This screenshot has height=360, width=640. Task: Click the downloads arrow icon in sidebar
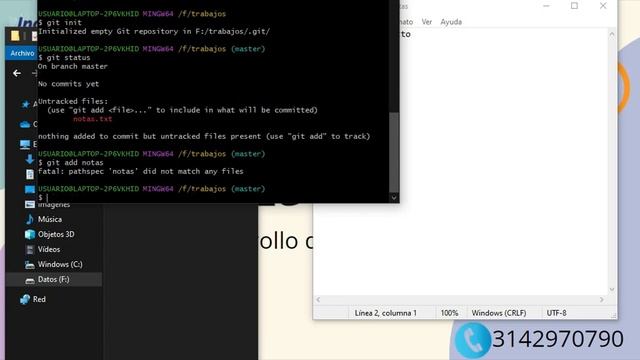(x=30, y=159)
